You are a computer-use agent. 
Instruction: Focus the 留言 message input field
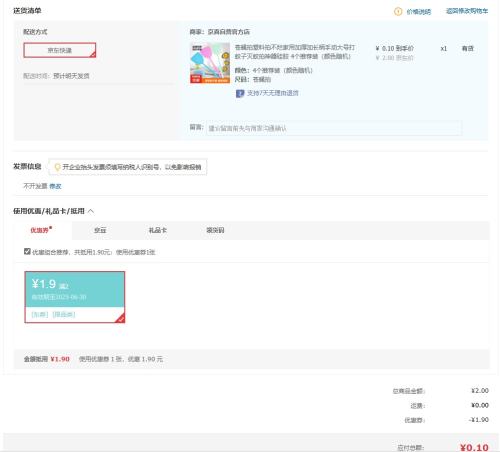click(334, 128)
